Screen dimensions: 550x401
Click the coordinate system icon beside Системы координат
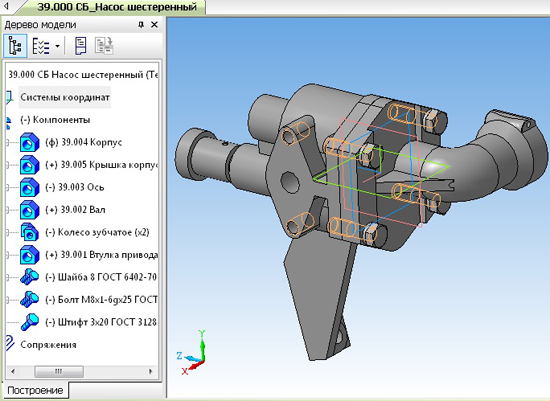9,97
